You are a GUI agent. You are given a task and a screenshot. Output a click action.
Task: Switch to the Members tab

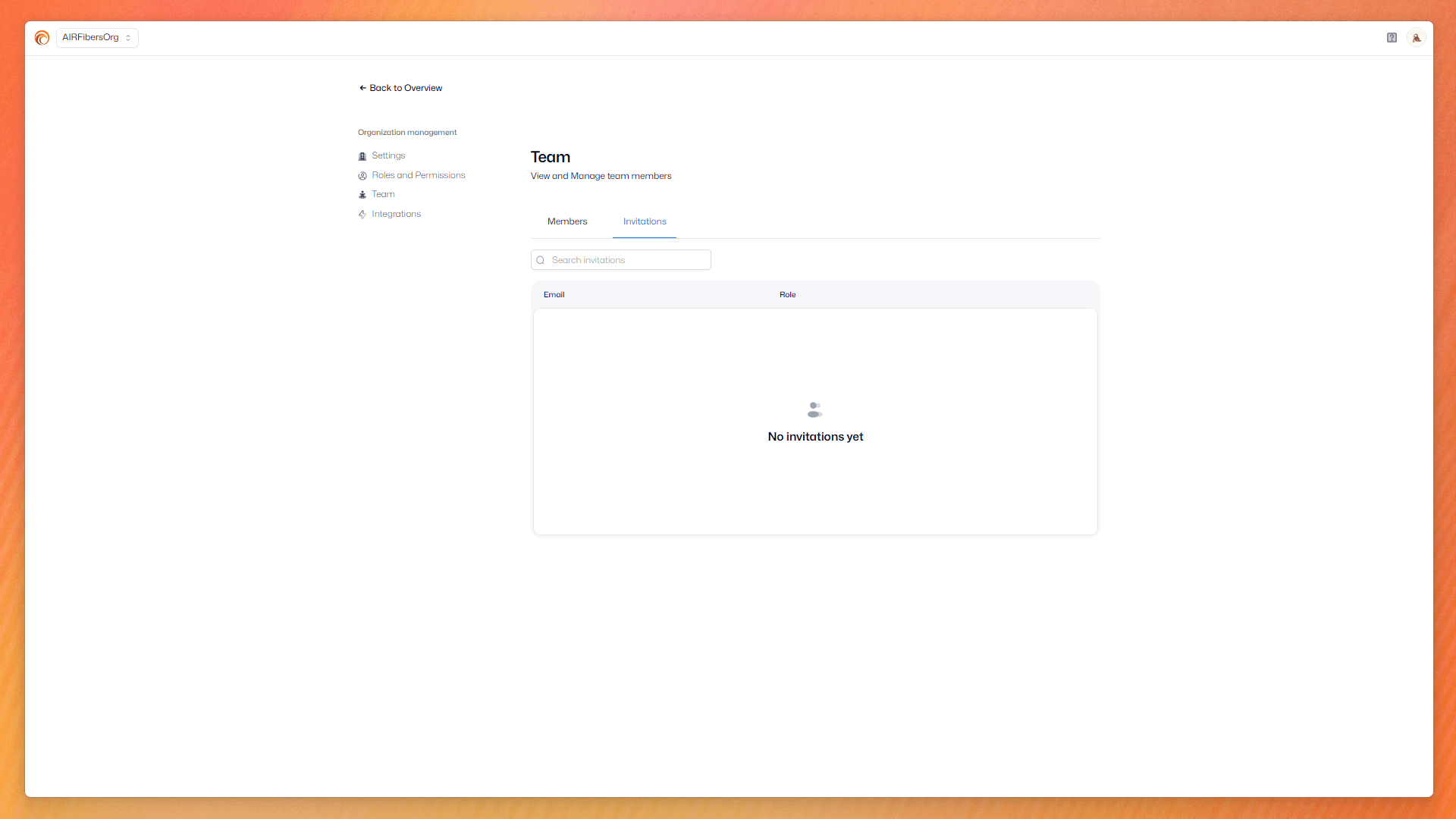(x=567, y=221)
